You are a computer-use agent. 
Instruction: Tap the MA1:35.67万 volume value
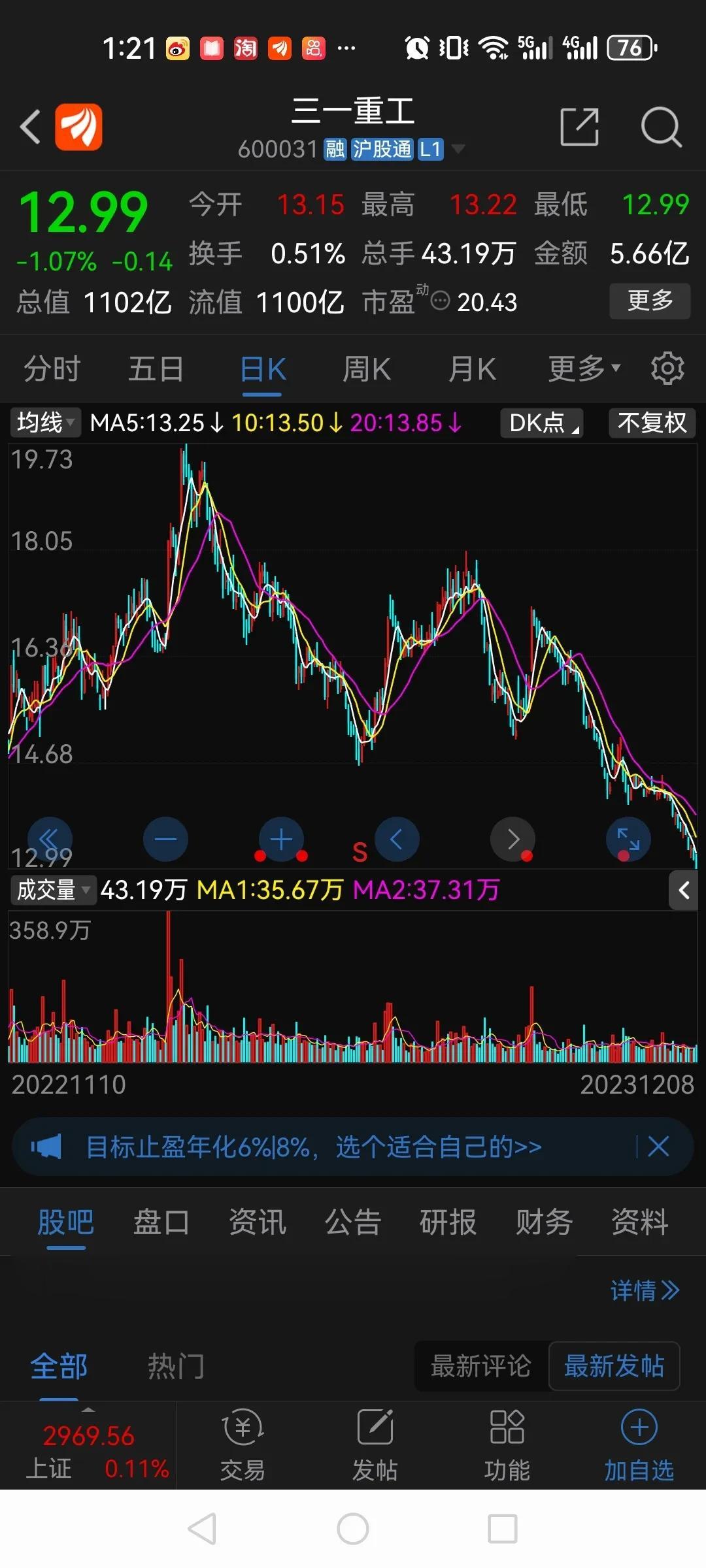[x=270, y=890]
